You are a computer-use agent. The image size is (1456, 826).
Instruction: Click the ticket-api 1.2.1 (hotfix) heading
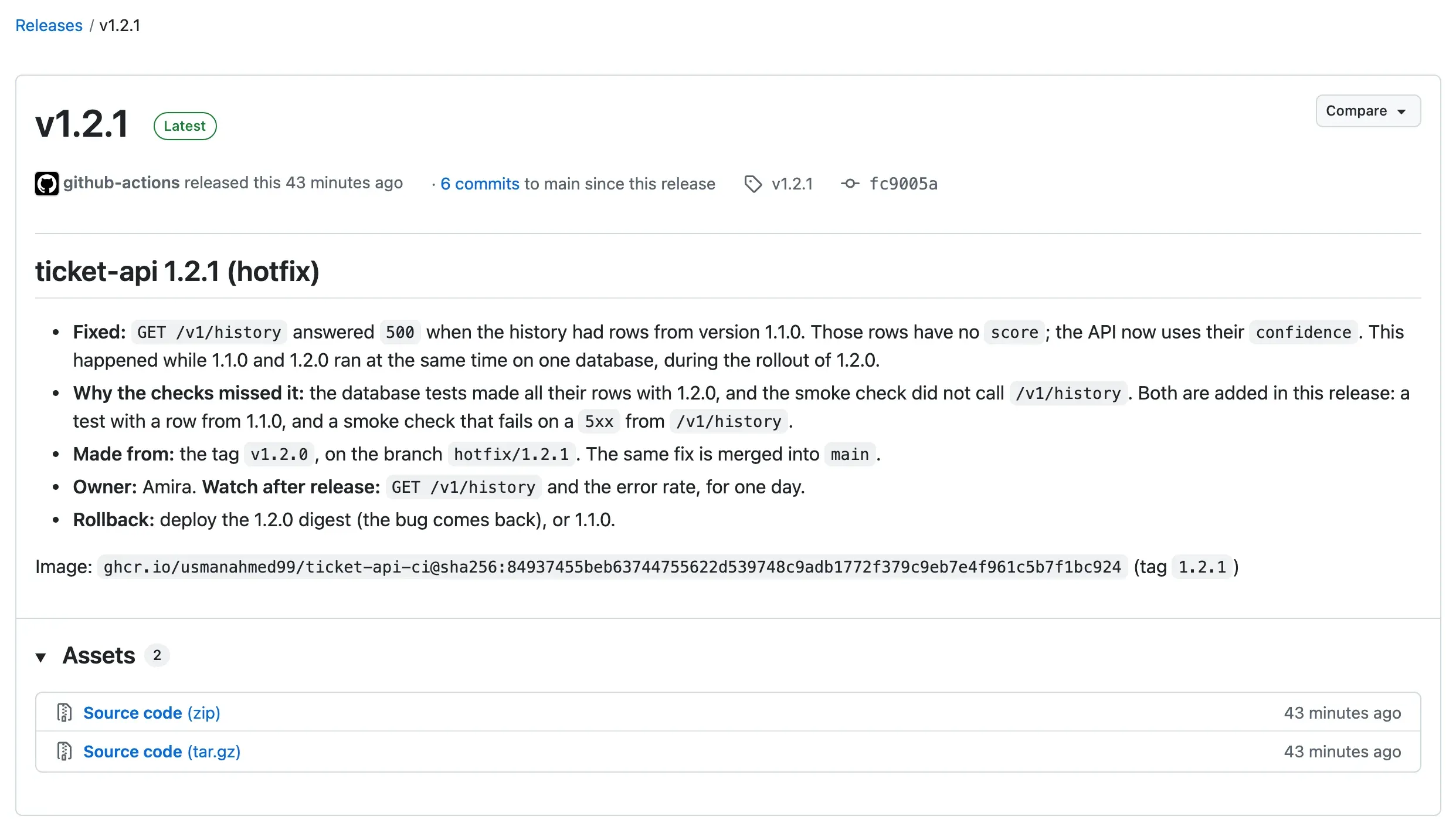177,271
